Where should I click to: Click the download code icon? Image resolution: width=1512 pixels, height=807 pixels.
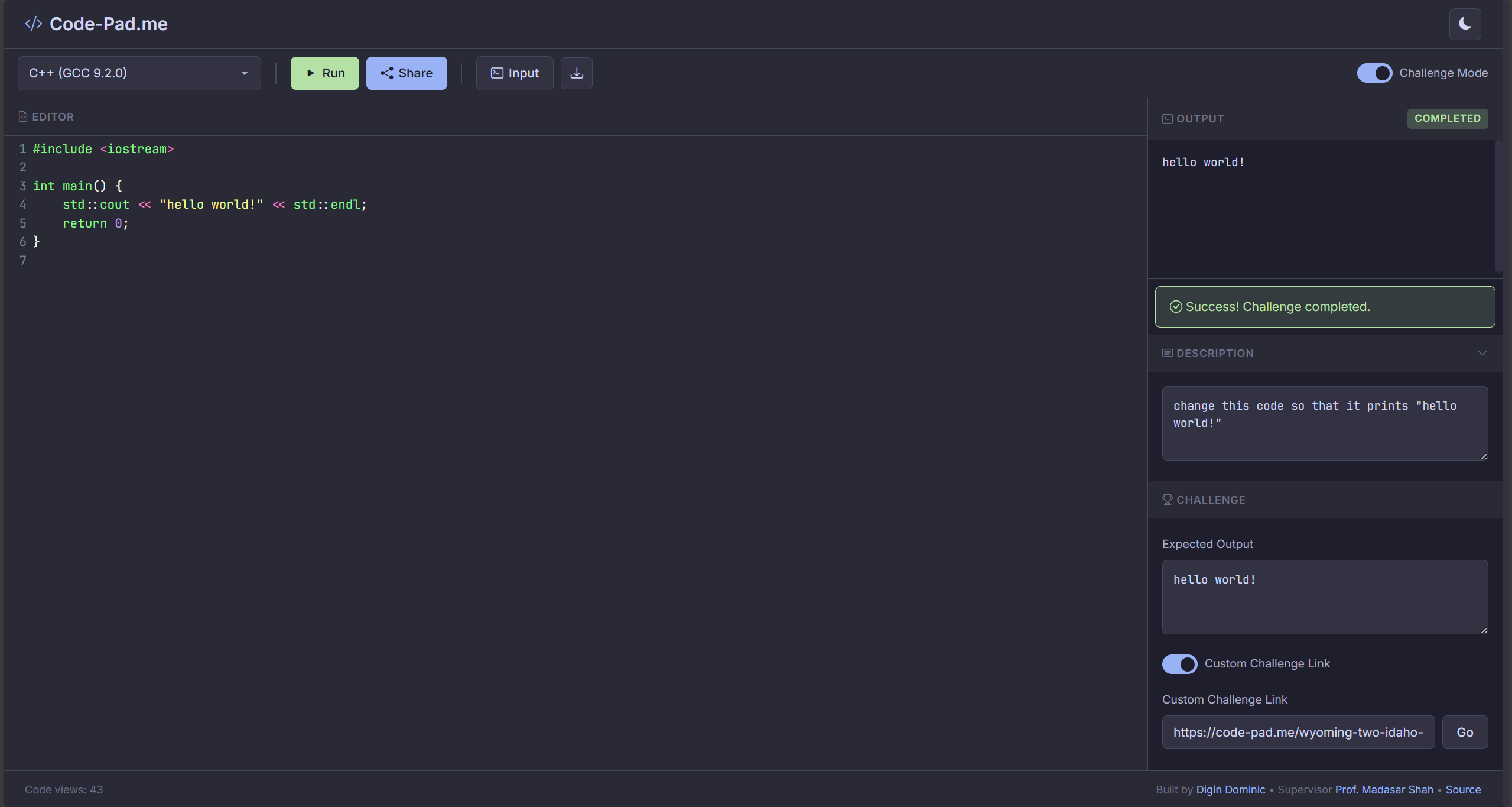click(x=576, y=73)
